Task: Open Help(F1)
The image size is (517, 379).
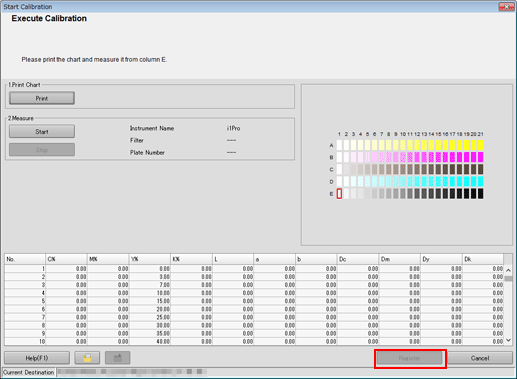Action: pos(37,358)
